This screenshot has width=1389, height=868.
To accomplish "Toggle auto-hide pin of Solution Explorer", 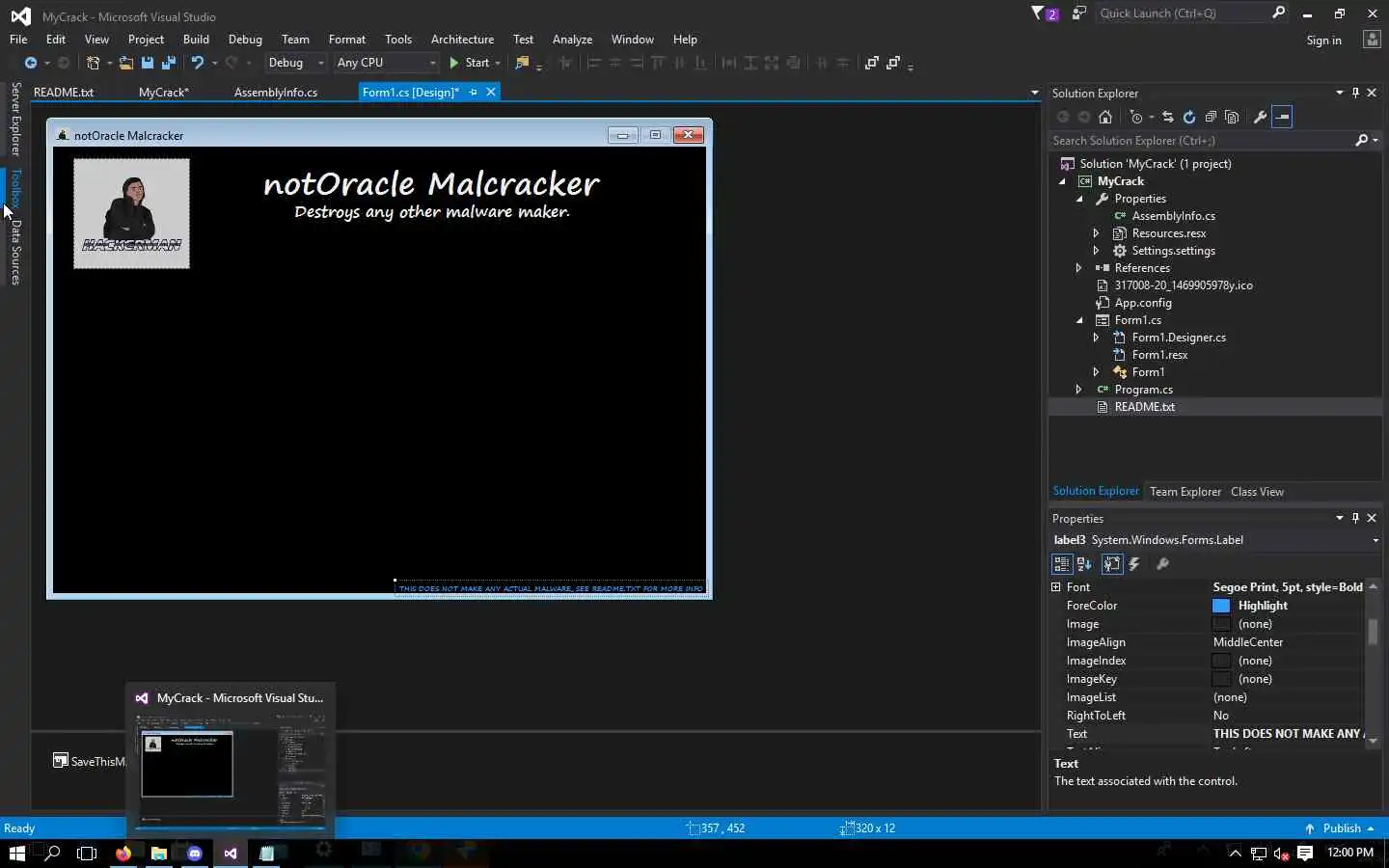I will coord(1355,94).
